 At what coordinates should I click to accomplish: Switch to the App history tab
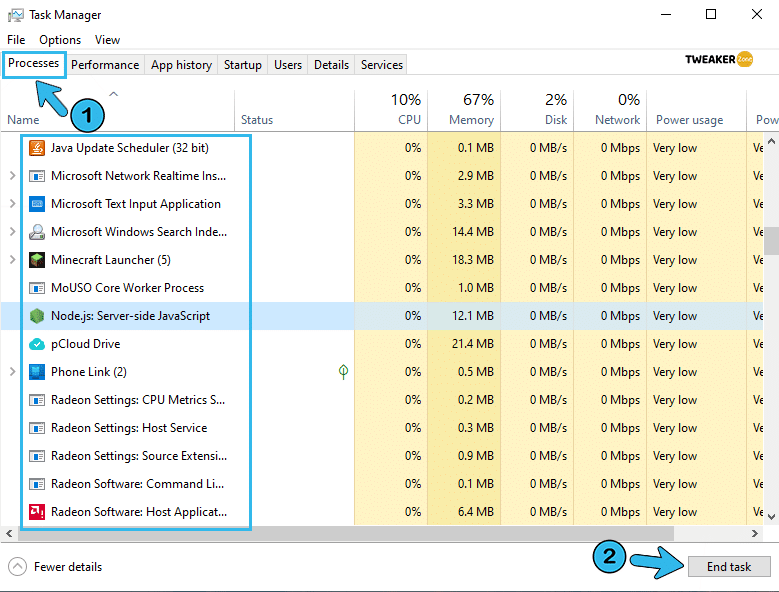tap(181, 65)
